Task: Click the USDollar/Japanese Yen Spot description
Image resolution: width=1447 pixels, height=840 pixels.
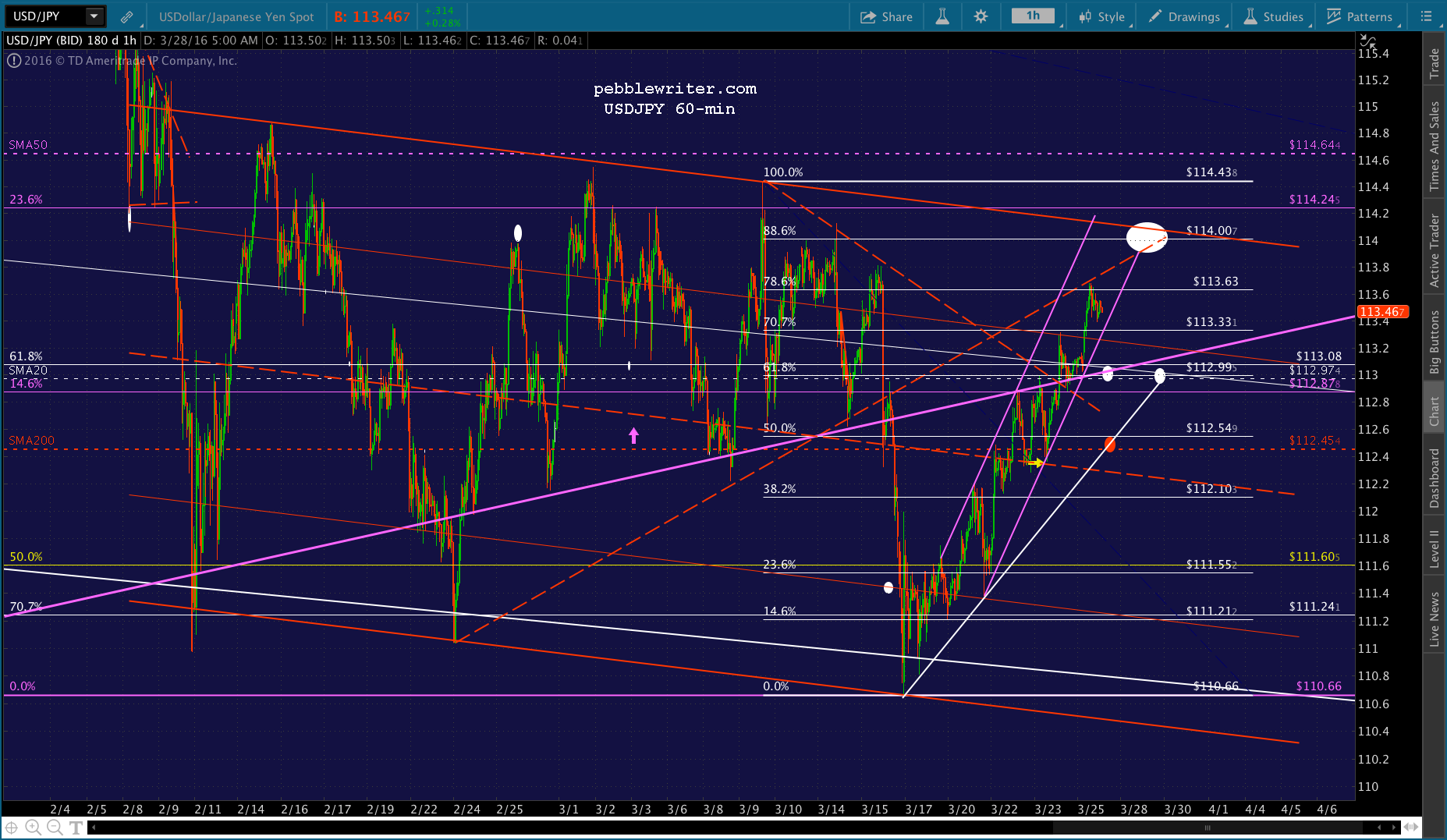Action: pyautogui.click(x=236, y=16)
